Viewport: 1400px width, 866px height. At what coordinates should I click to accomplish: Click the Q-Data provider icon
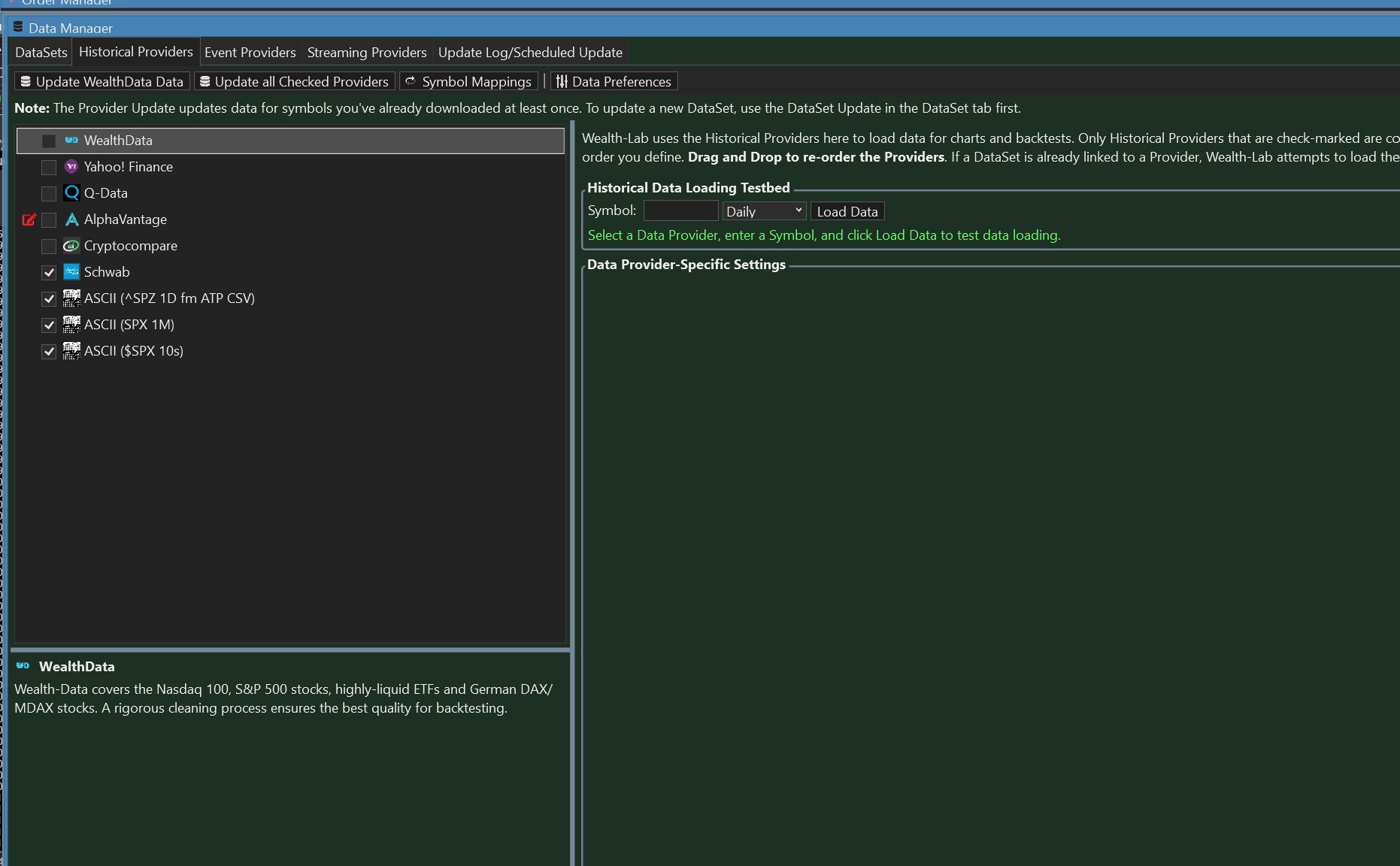[x=71, y=193]
